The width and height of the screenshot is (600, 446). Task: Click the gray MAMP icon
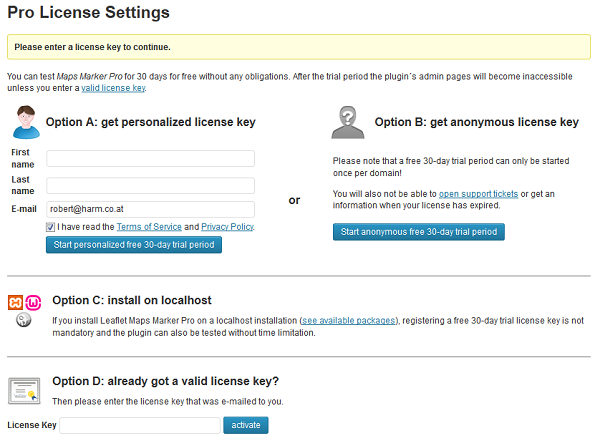tap(23, 320)
